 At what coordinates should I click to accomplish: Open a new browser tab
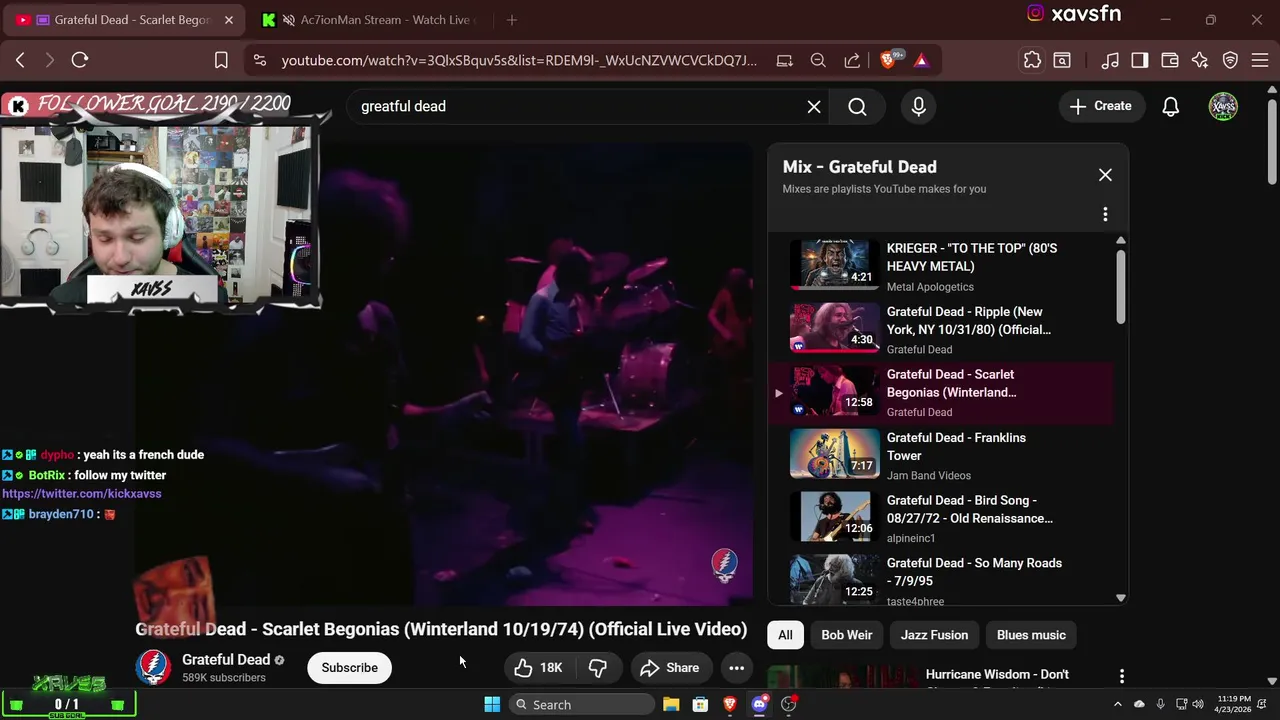[512, 20]
